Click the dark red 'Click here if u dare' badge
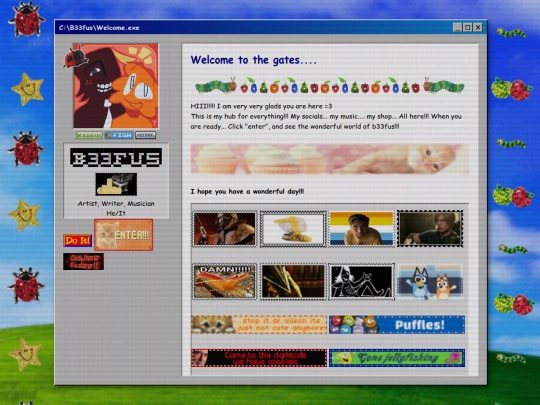540x405 pixels. tap(83, 262)
